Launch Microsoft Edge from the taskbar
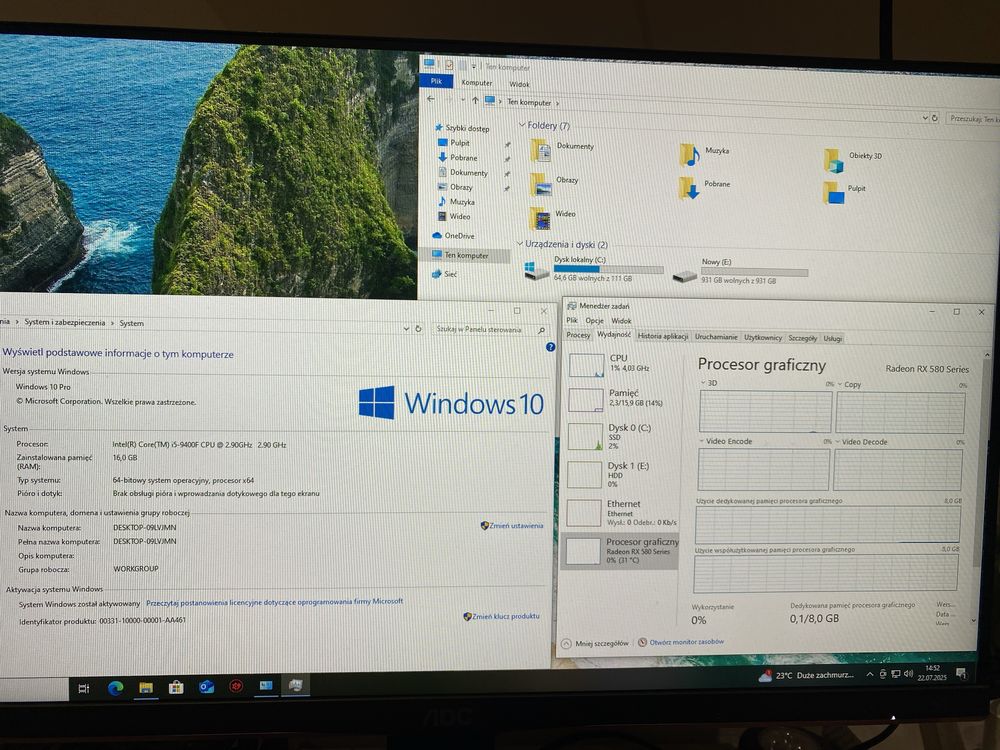Viewport: 1000px width, 750px height. click(115, 688)
